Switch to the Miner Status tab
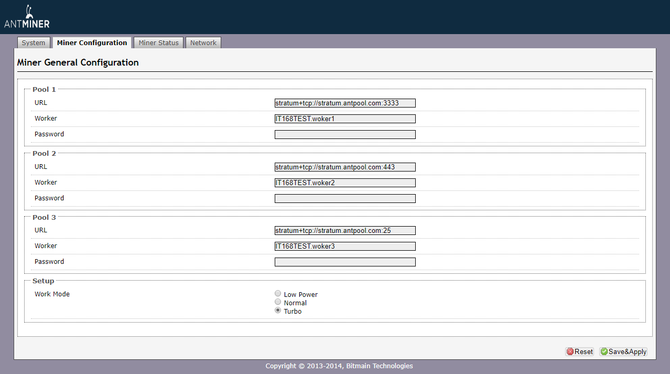This screenshot has width=670, height=374. click(x=159, y=43)
